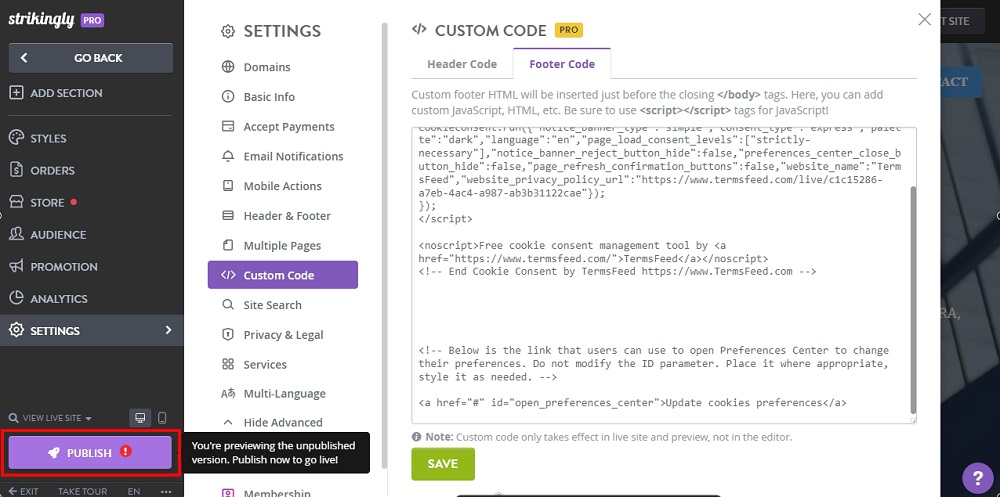The width and height of the screenshot is (1000, 497).
Task: Click the Accept Payments card icon
Action: point(228,126)
